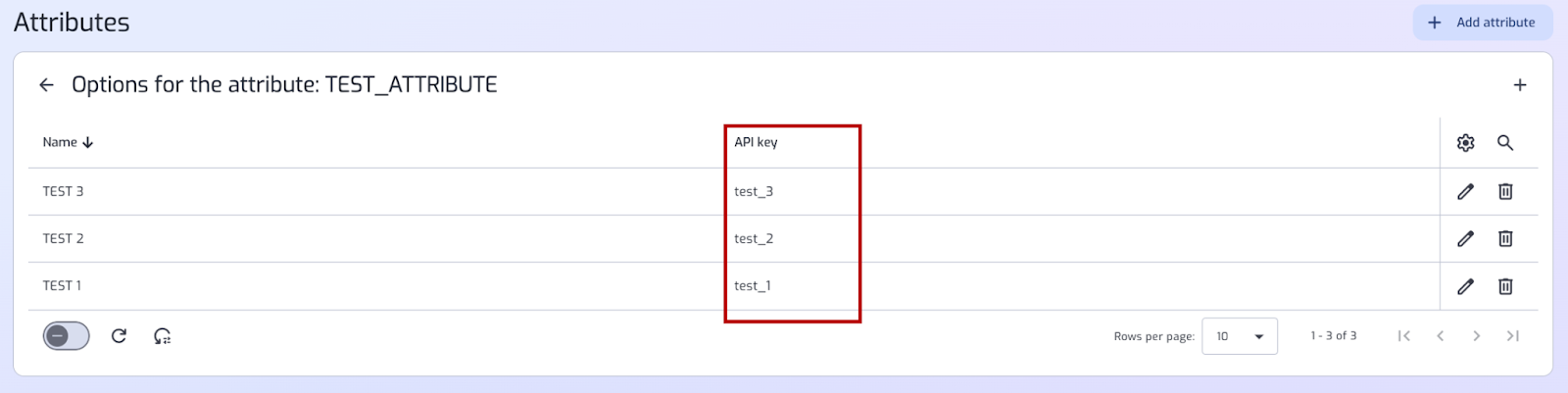Open search with magnifier icon

1505,143
